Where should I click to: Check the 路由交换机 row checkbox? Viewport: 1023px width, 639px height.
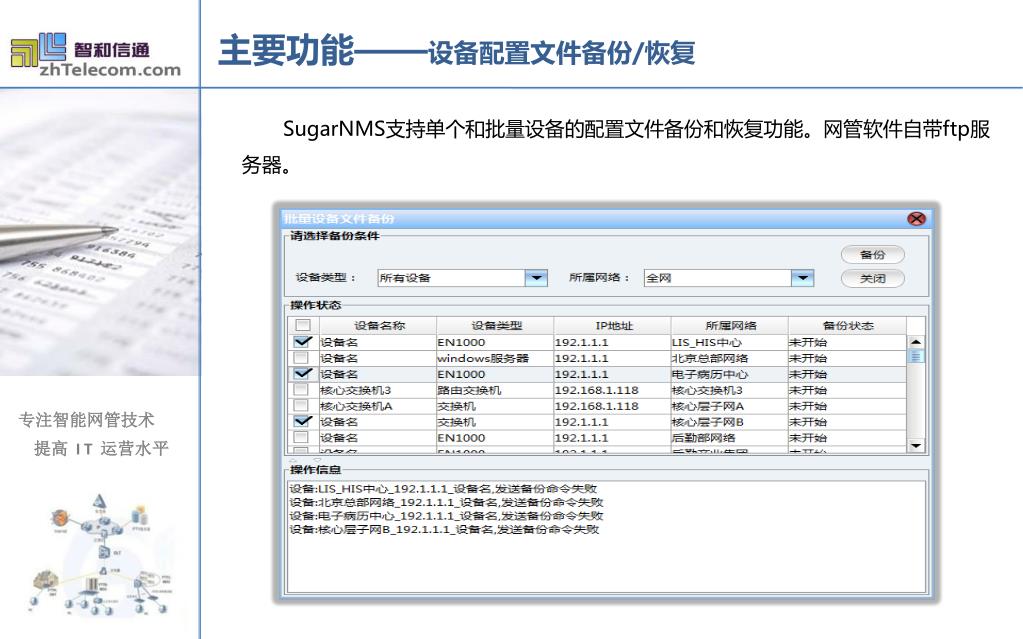coord(301,390)
